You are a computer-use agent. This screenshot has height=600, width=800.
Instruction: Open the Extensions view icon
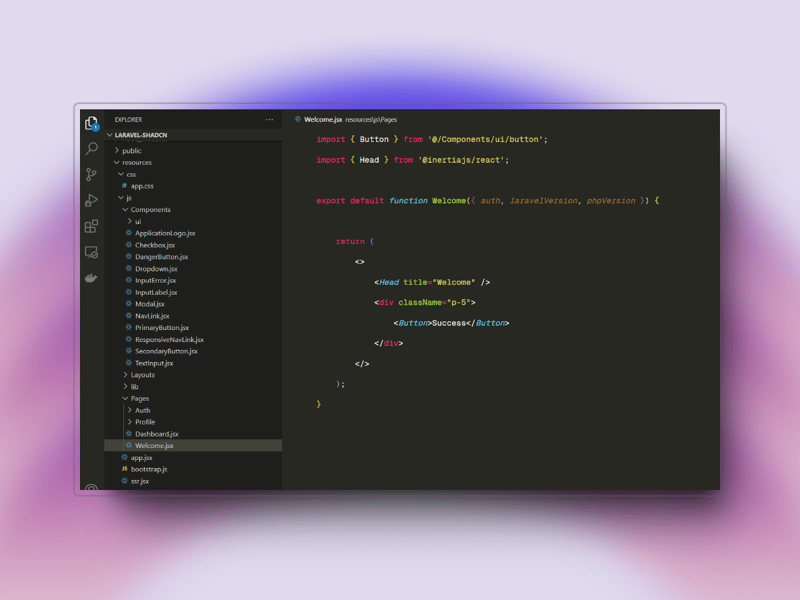tap(91, 226)
